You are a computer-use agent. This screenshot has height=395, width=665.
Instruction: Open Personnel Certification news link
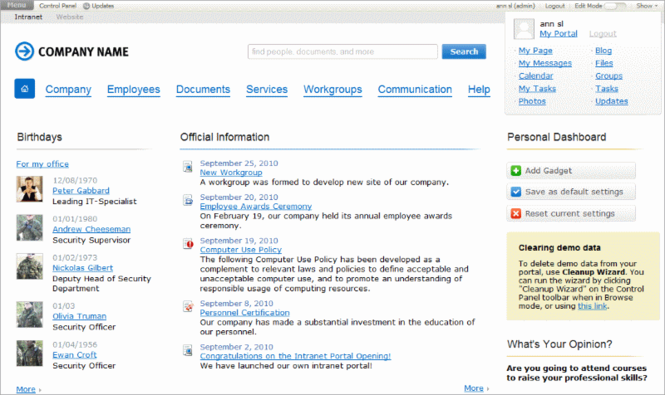coord(245,313)
